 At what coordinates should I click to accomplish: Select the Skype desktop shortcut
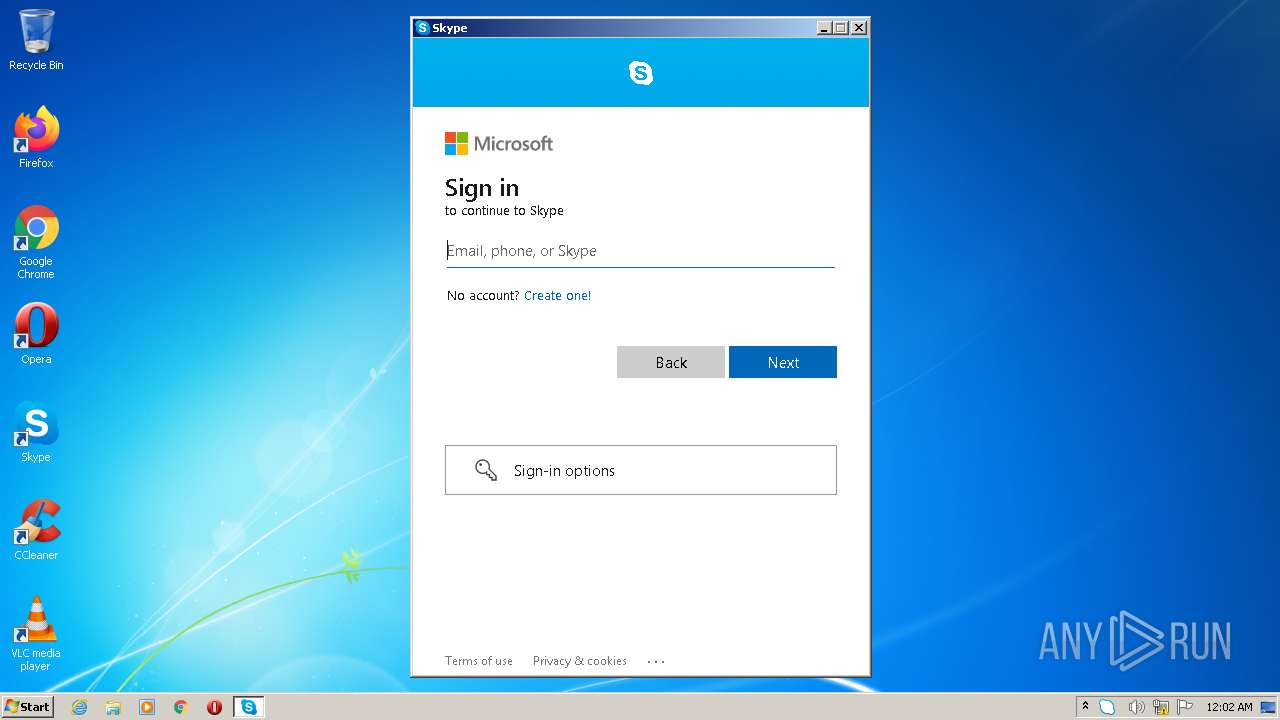pos(36,432)
